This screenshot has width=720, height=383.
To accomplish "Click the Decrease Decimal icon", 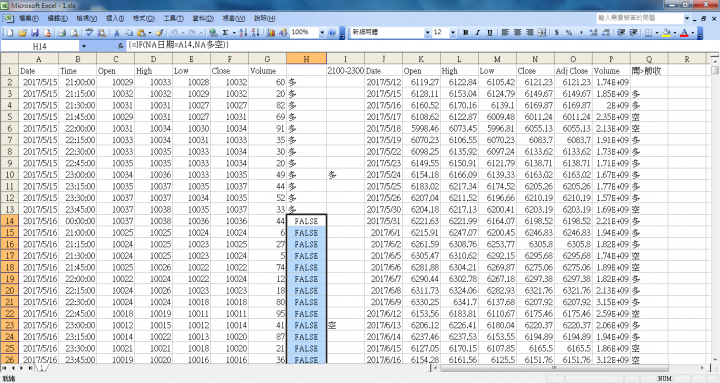I will tap(606, 33).
